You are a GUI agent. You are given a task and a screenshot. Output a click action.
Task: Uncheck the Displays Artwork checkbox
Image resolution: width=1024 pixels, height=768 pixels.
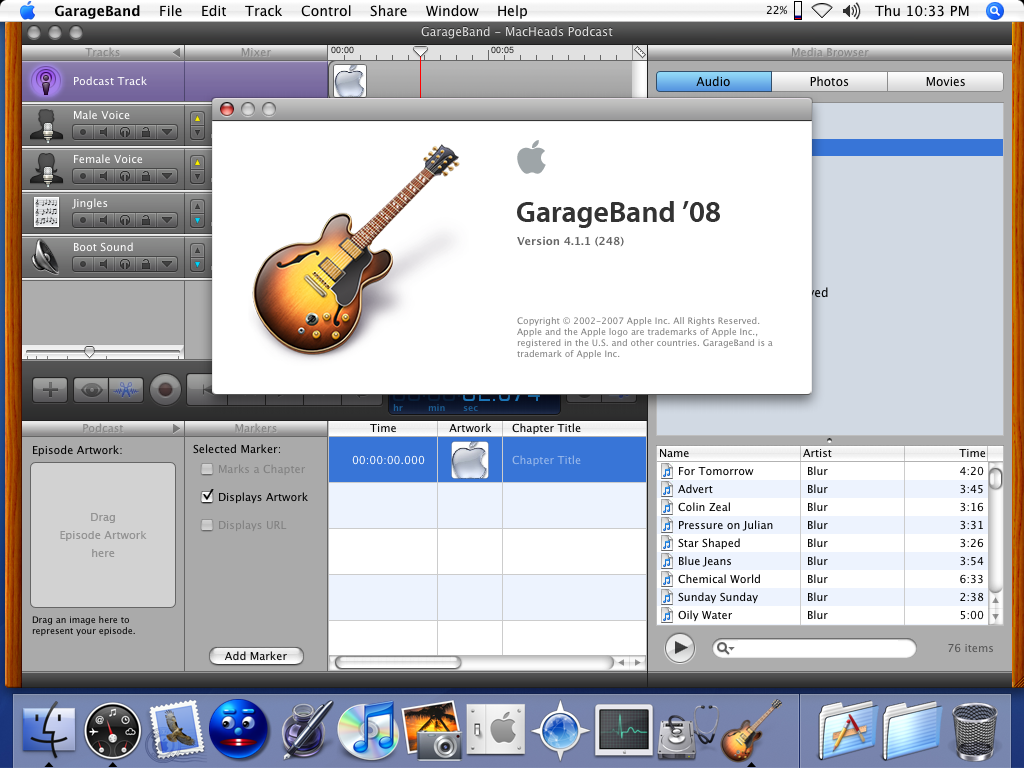(208, 497)
